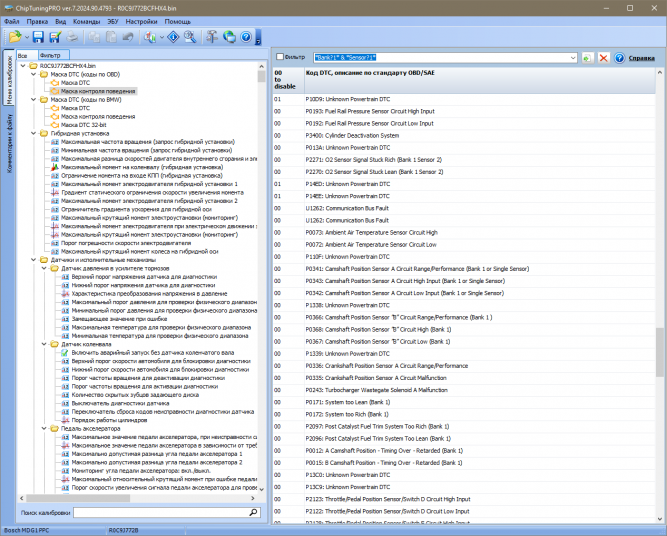Screen dimensions: 667x536
Task: Collapse the Гибридная установка folder
Action: pos(34,133)
